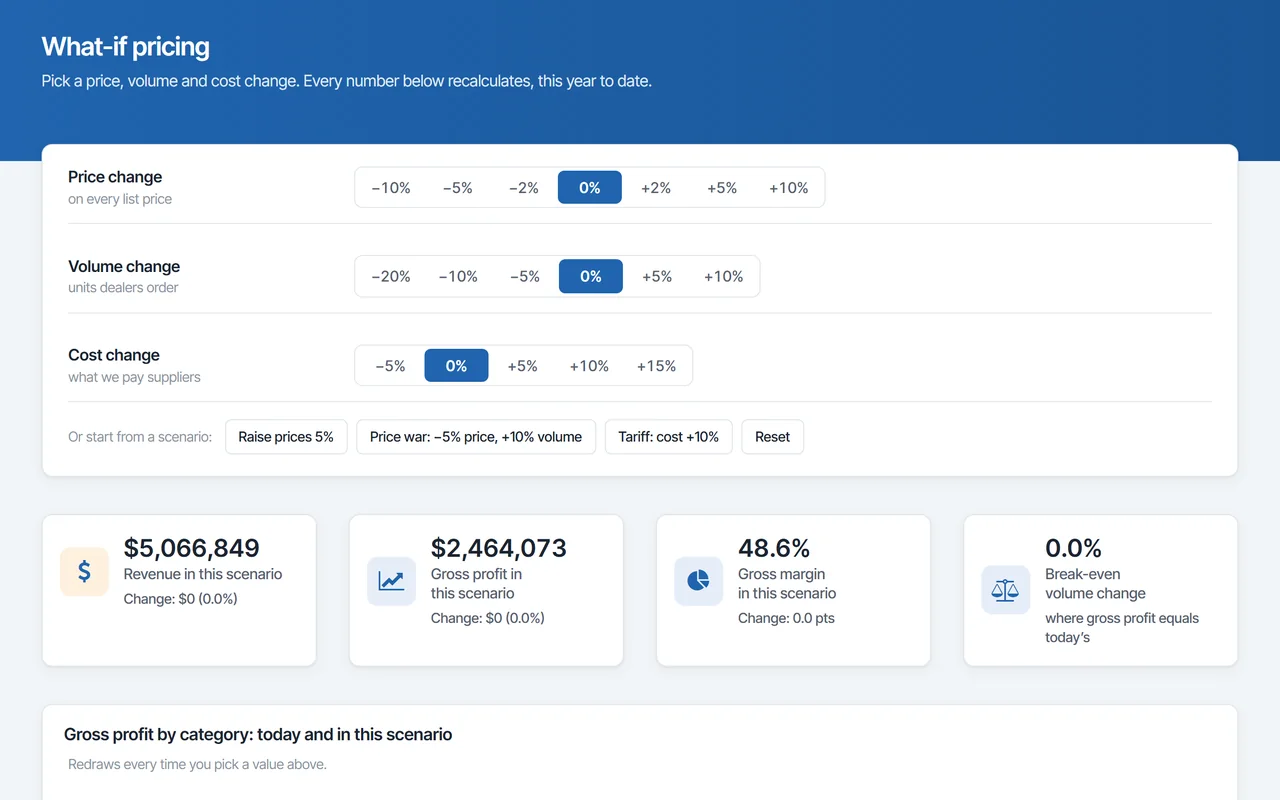Apply the Tariff: cost +10% scenario
The width and height of the screenshot is (1280, 800).
pyautogui.click(x=669, y=437)
